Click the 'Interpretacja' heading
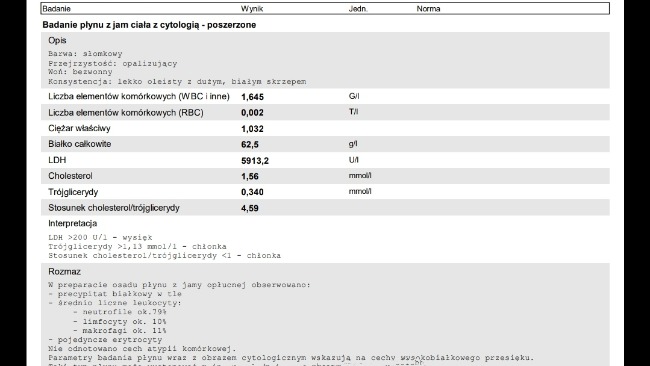The height and width of the screenshot is (366, 650). (73, 223)
